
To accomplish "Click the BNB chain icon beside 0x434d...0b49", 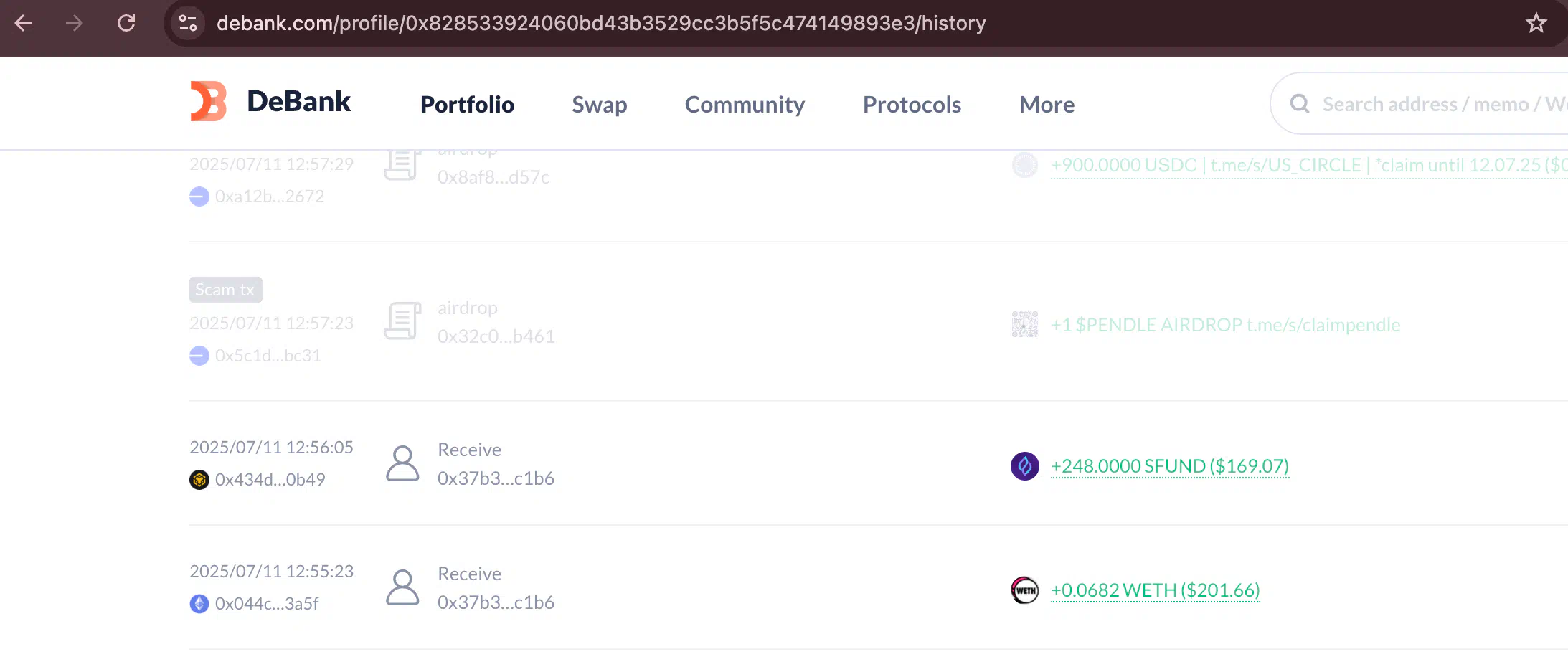I will pyautogui.click(x=199, y=479).
